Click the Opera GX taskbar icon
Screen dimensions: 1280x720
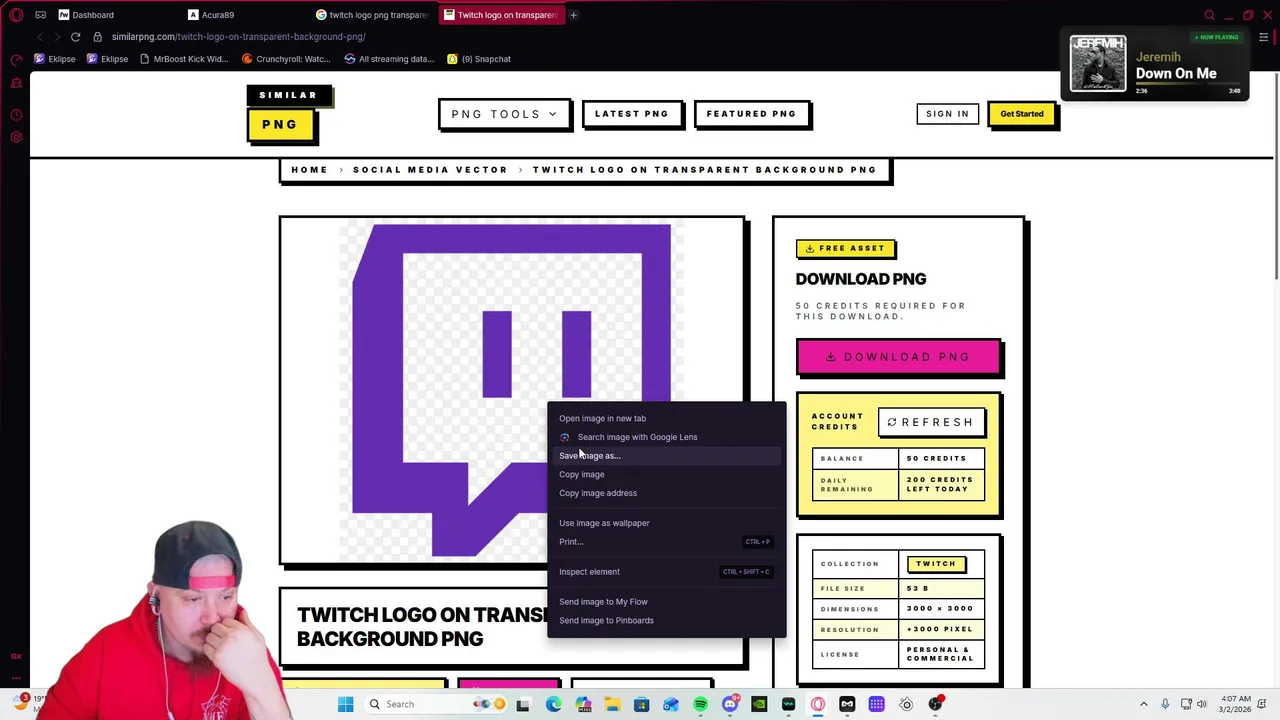[818, 704]
